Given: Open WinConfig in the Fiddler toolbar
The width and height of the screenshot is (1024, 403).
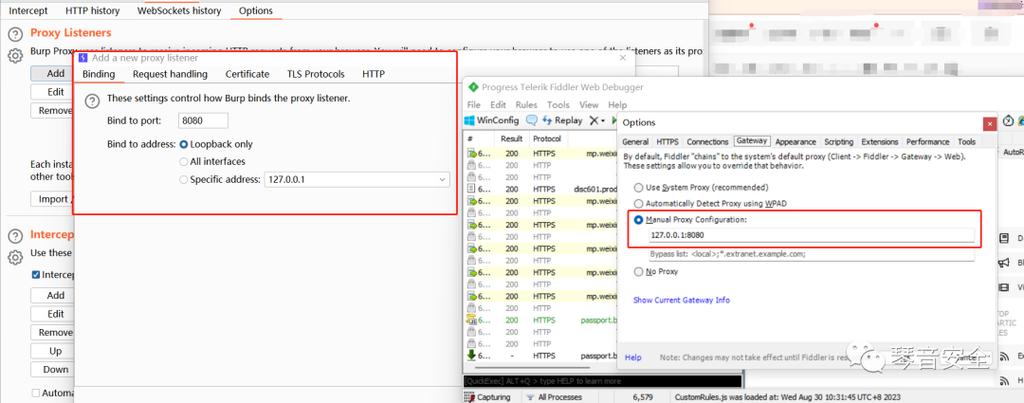Looking at the screenshot, I should (x=491, y=120).
